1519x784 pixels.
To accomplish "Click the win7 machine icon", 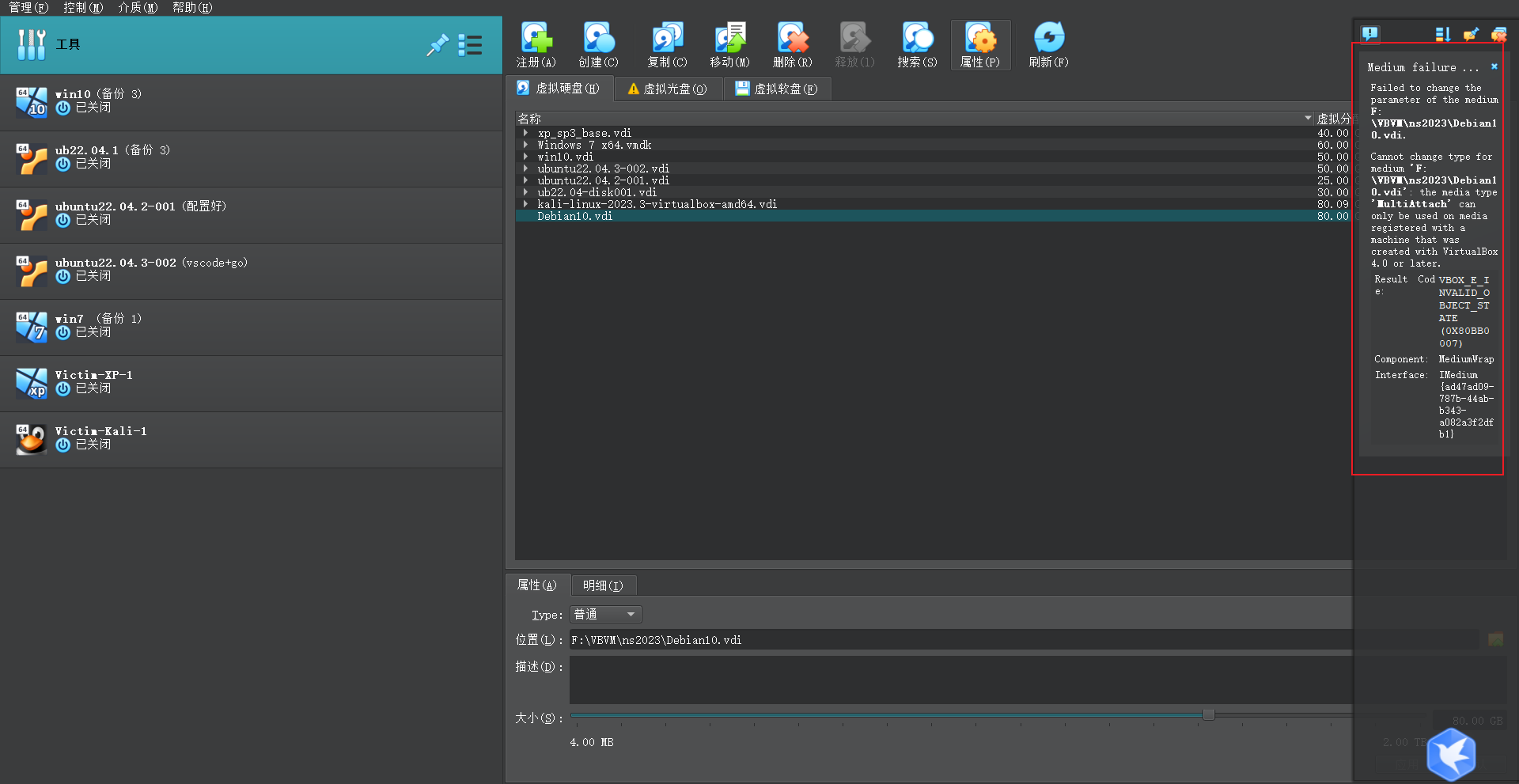I will pos(32,328).
